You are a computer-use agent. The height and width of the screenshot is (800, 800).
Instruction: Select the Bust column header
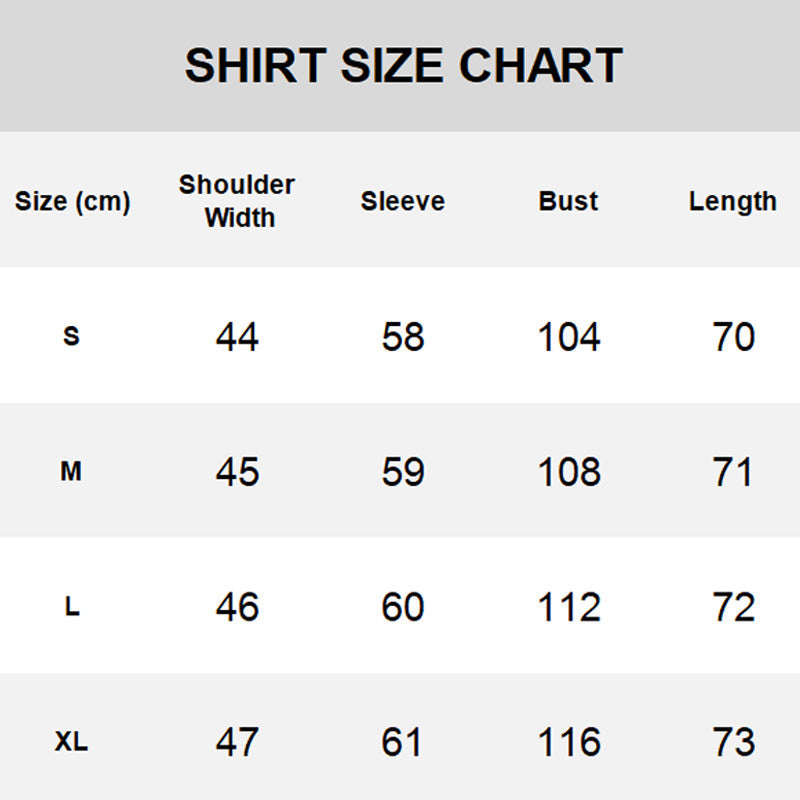[x=568, y=201]
